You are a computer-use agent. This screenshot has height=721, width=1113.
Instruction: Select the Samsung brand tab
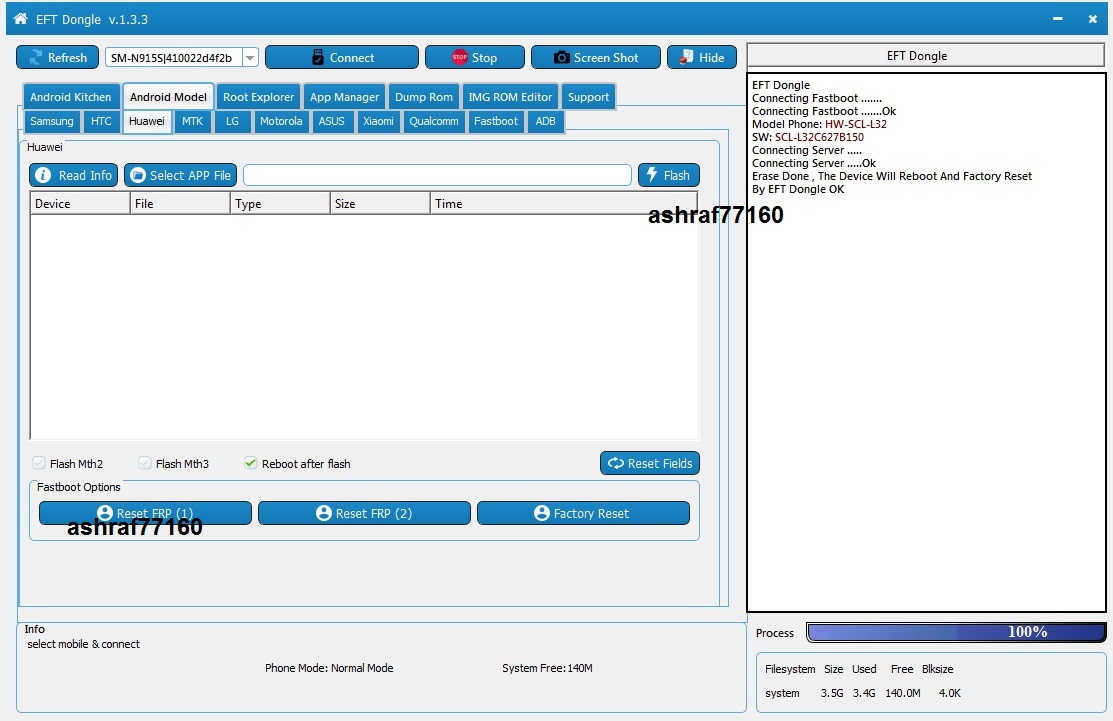51,121
